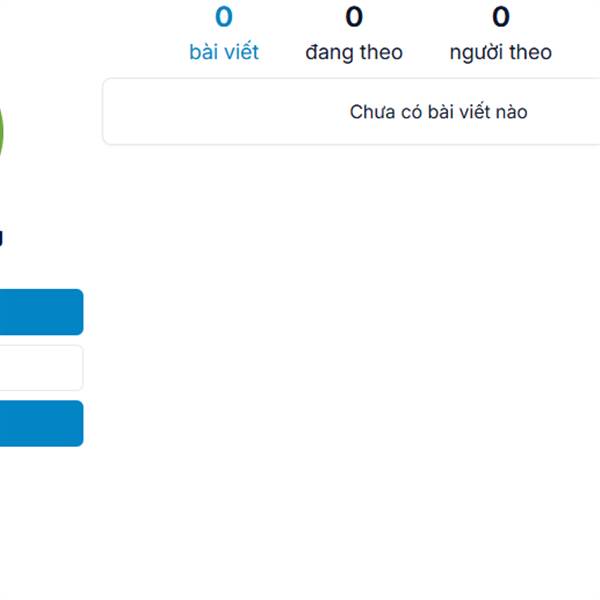Select the người theo label text
The height and width of the screenshot is (600, 600).
click(501, 52)
